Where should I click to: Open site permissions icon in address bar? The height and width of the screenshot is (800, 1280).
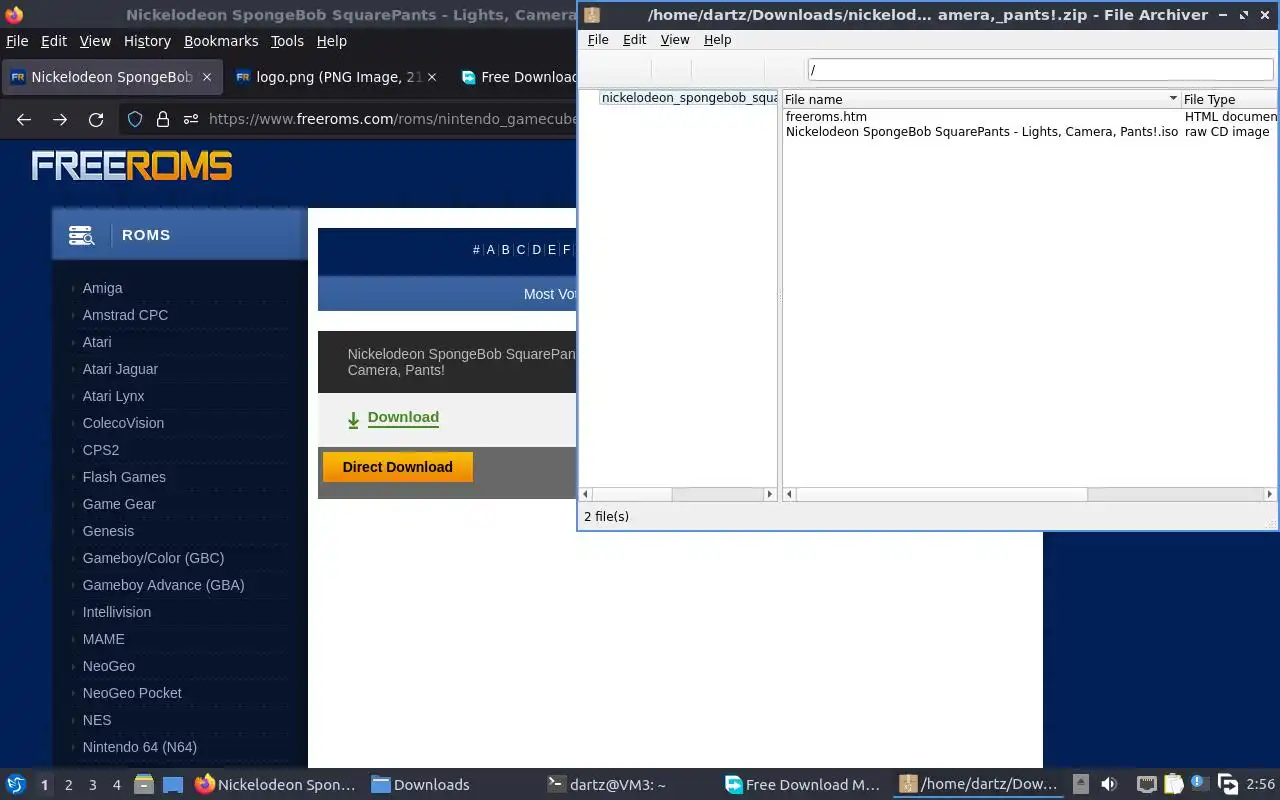coord(190,119)
